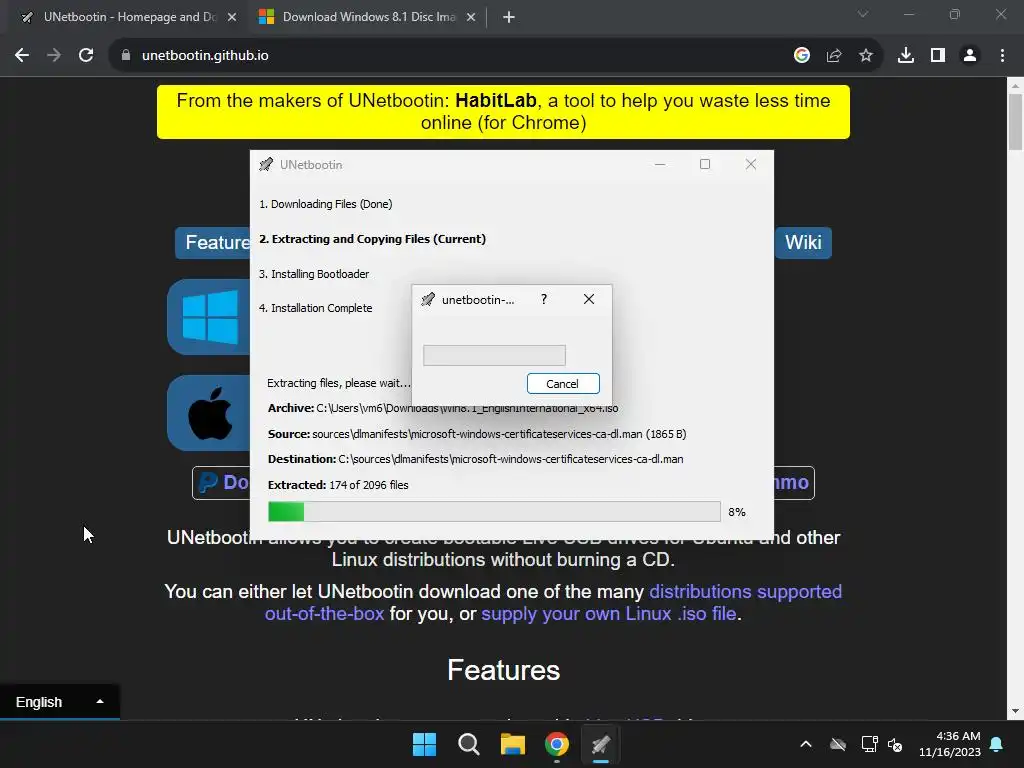Click the Archive path text
Image resolution: width=1024 pixels, height=768 pixels.
[x=443, y=408]
